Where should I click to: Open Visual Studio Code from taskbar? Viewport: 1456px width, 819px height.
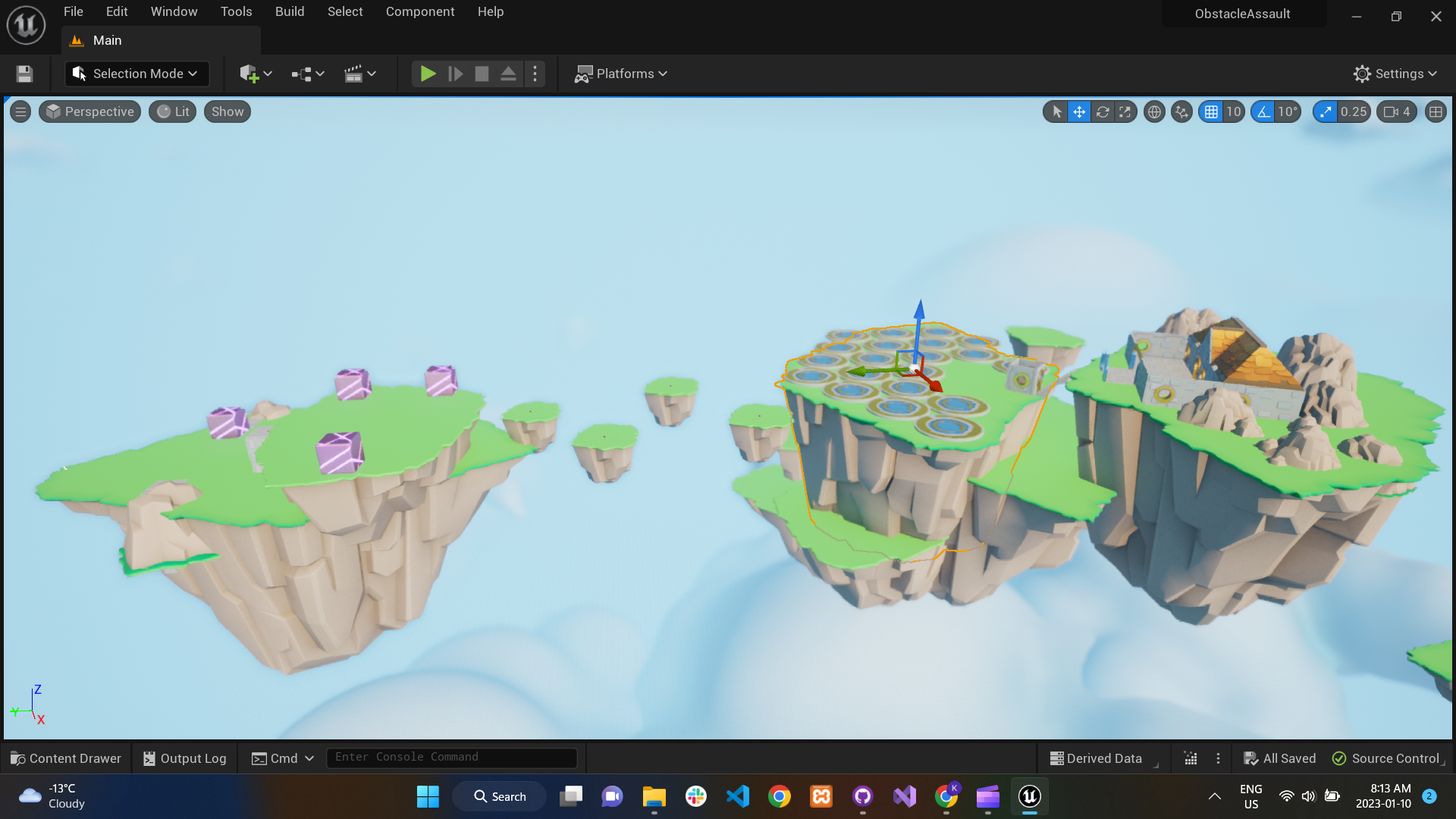click(x=738, y=796)
